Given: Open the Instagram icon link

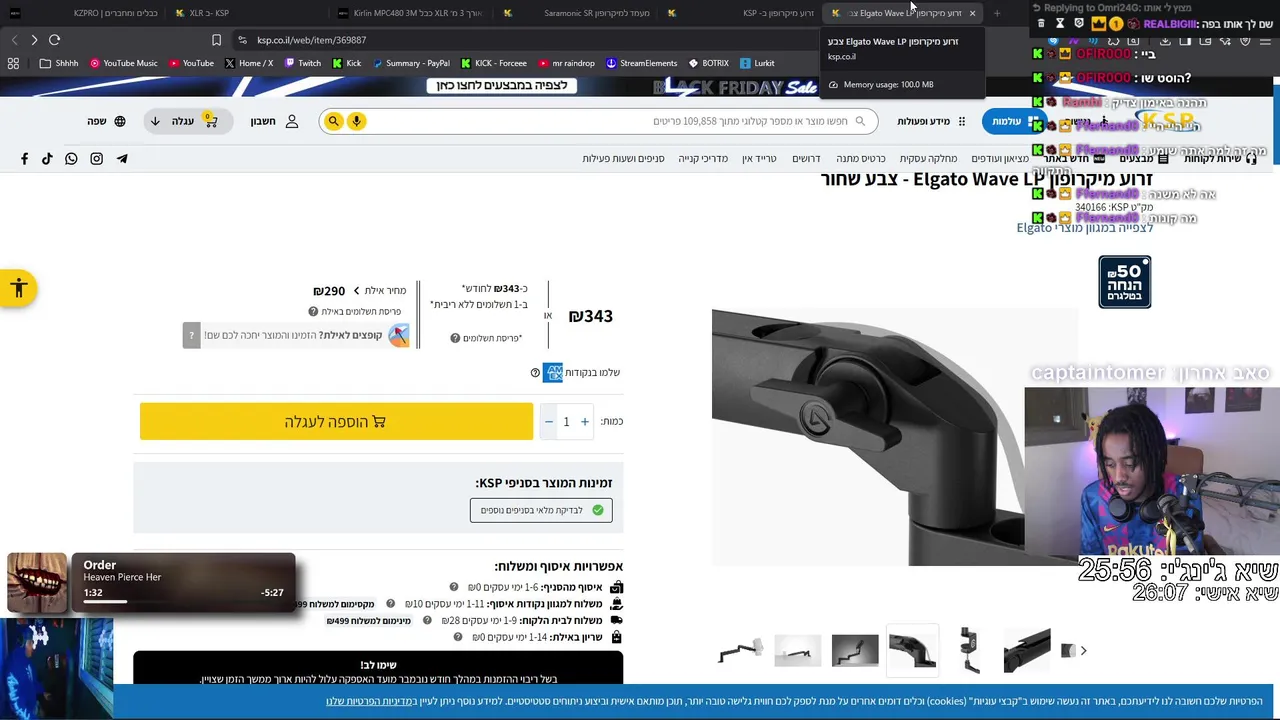Looking at the screenshot, I should point(97,159).
